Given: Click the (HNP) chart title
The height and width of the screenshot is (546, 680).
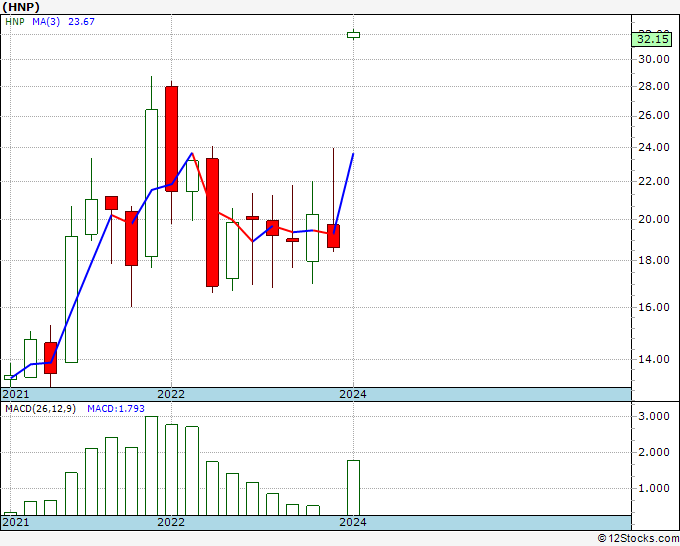Looking at the screenshot, I should pyautogui.click(x=21, y=7).
